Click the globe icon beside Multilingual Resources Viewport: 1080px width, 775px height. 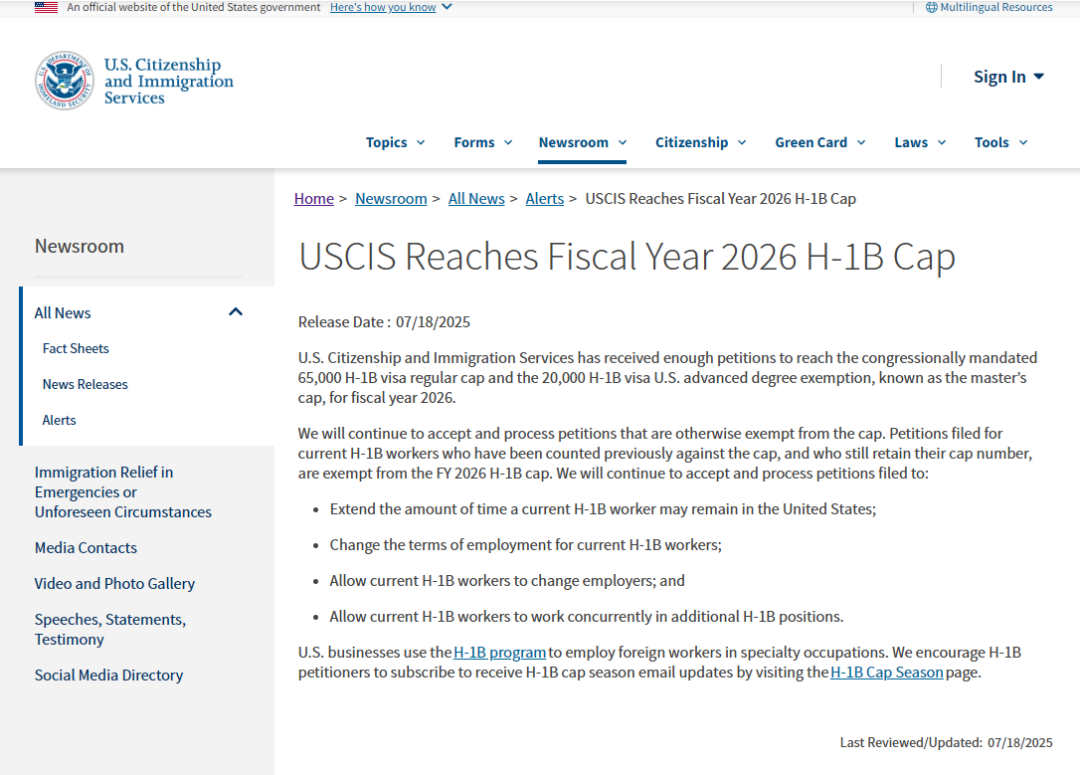click(931, 8)
